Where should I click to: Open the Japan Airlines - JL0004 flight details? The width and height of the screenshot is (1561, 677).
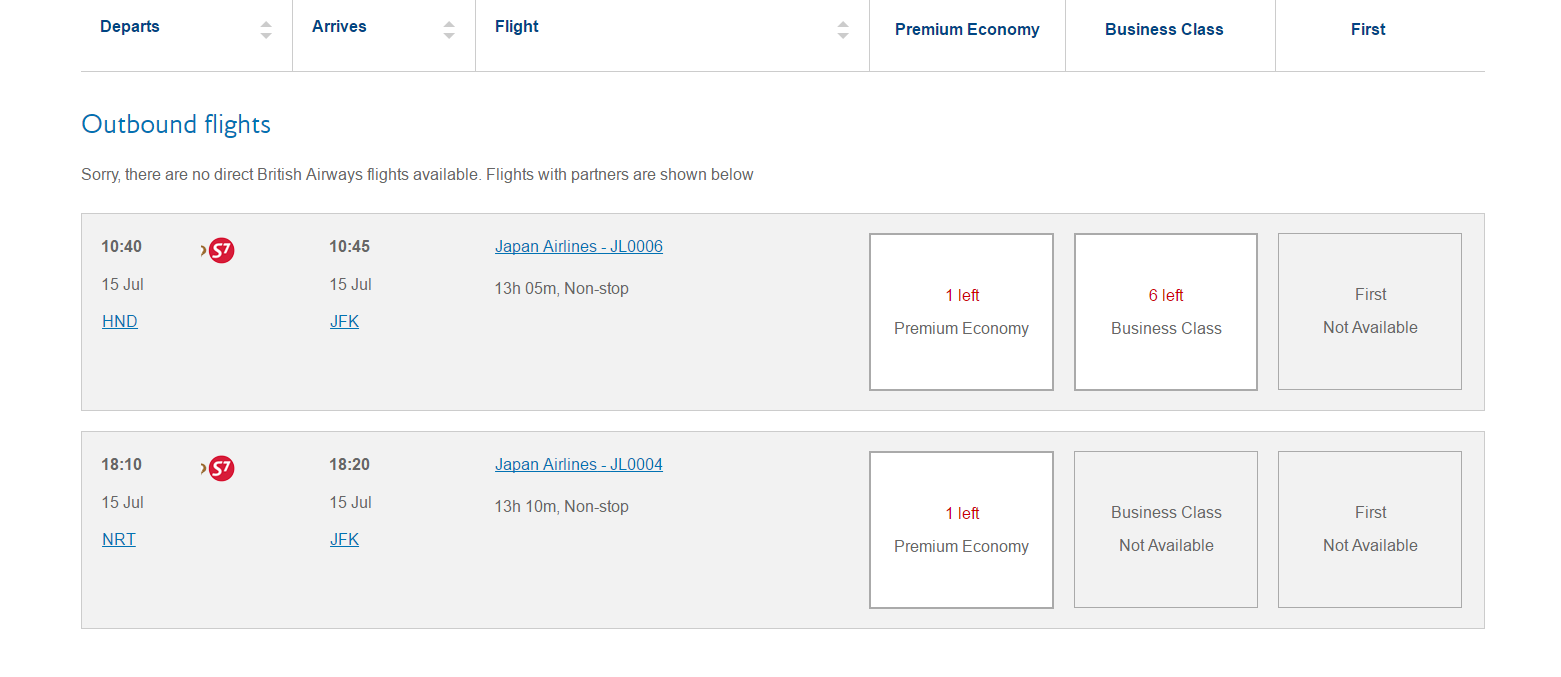(x=579, y=464)
